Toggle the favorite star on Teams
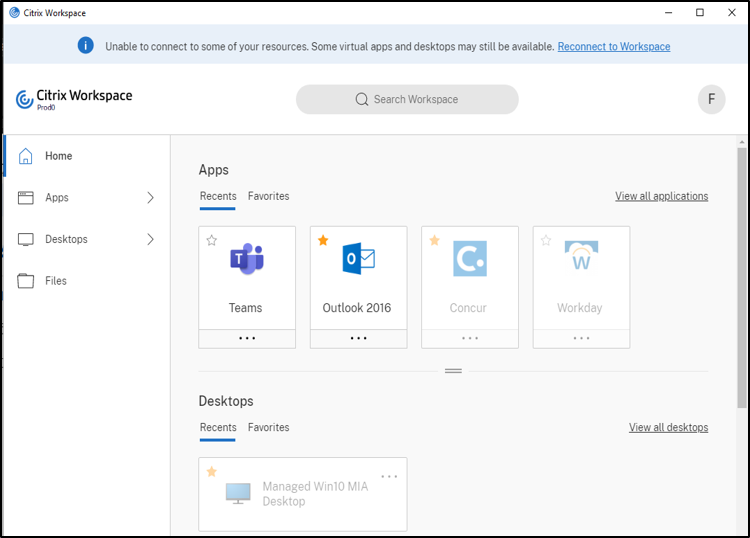This screenshot has width=750, height=538. [x=211, y=241]
